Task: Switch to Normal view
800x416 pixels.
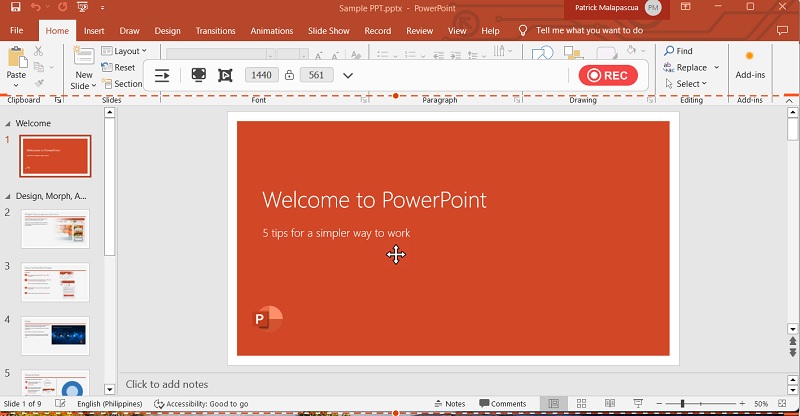Action: [x=554, y=404]
